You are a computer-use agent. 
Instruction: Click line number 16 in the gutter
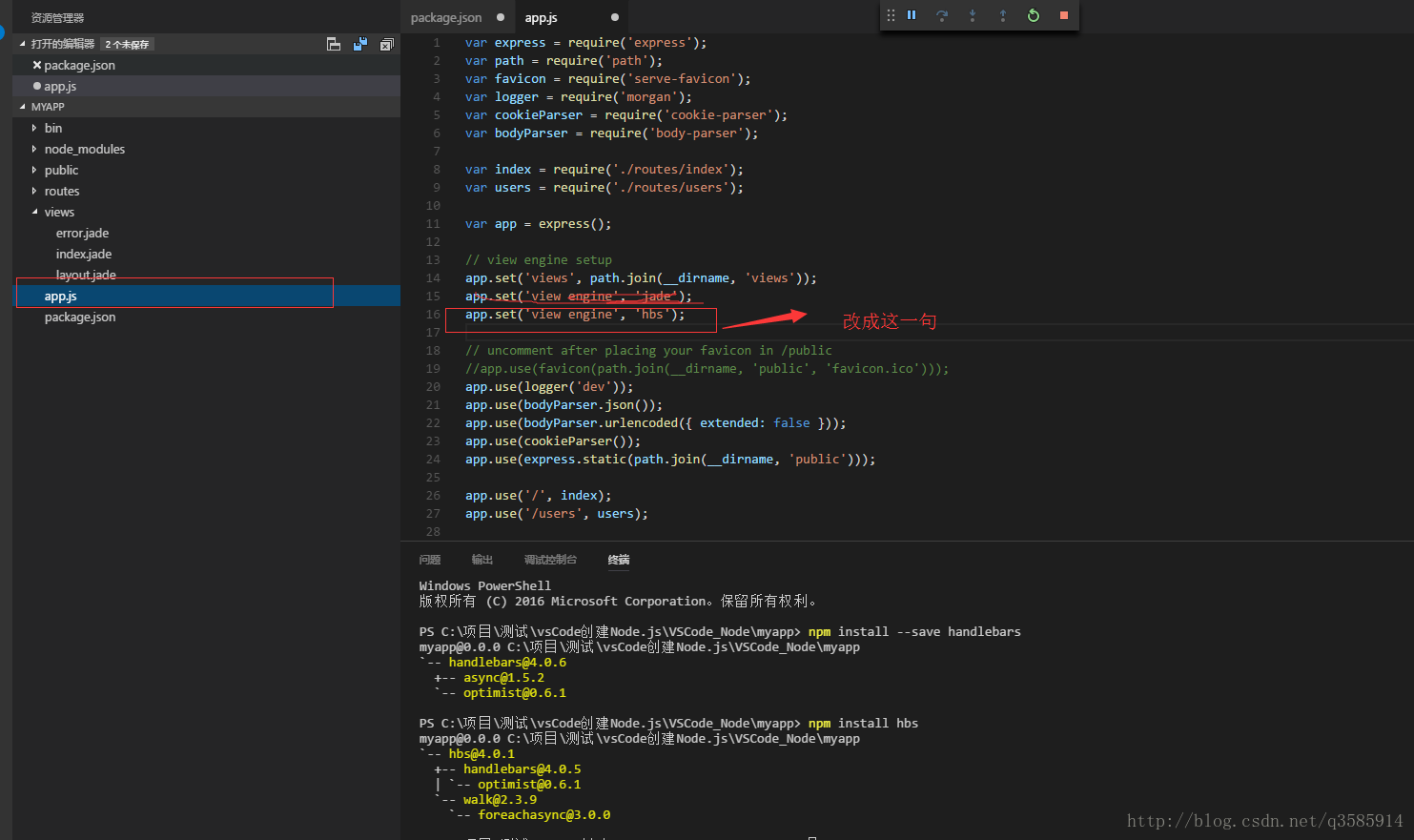point(433,314)
